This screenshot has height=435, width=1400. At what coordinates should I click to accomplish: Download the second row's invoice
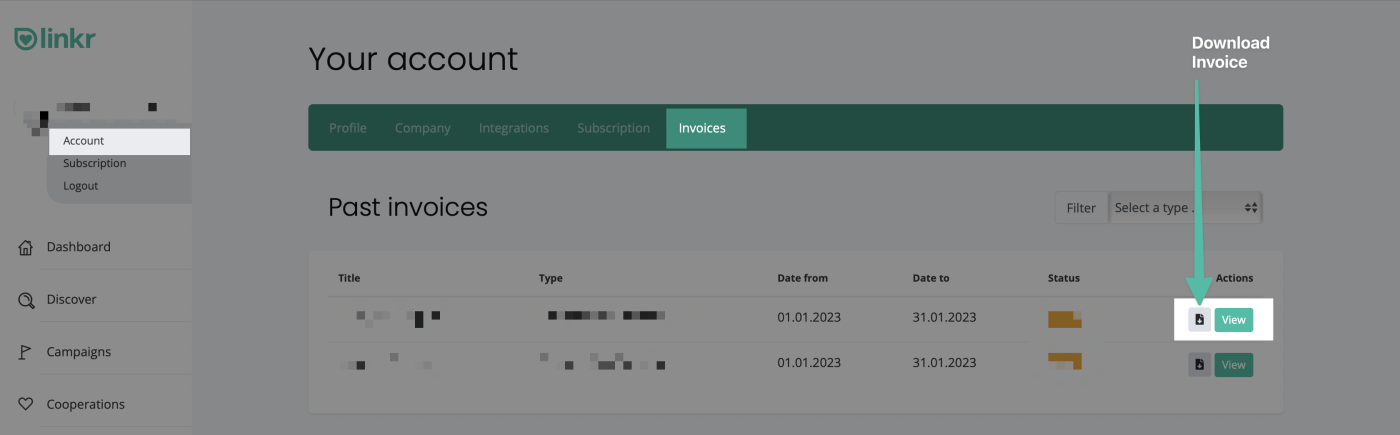click(1199, 365)
